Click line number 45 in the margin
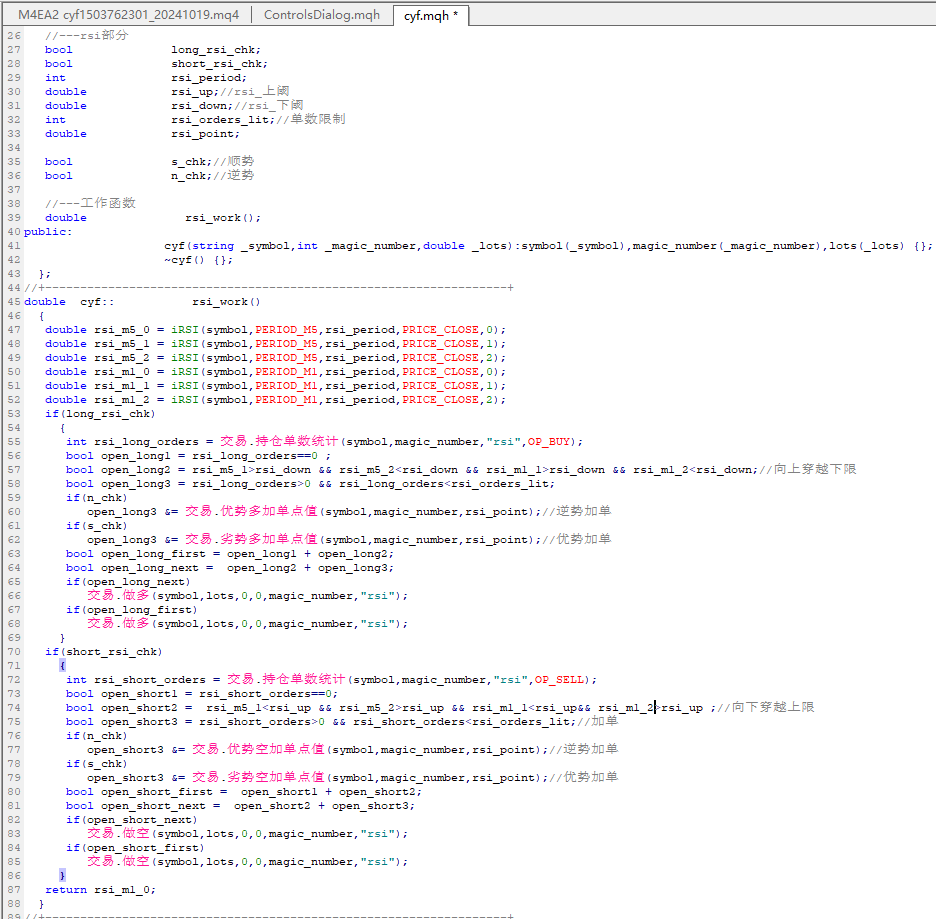The height and width of the screenshot is (919, 936). 13,301
